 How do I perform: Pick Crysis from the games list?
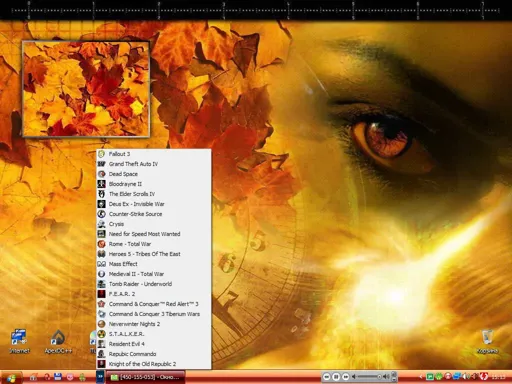(x=154, y=224)
